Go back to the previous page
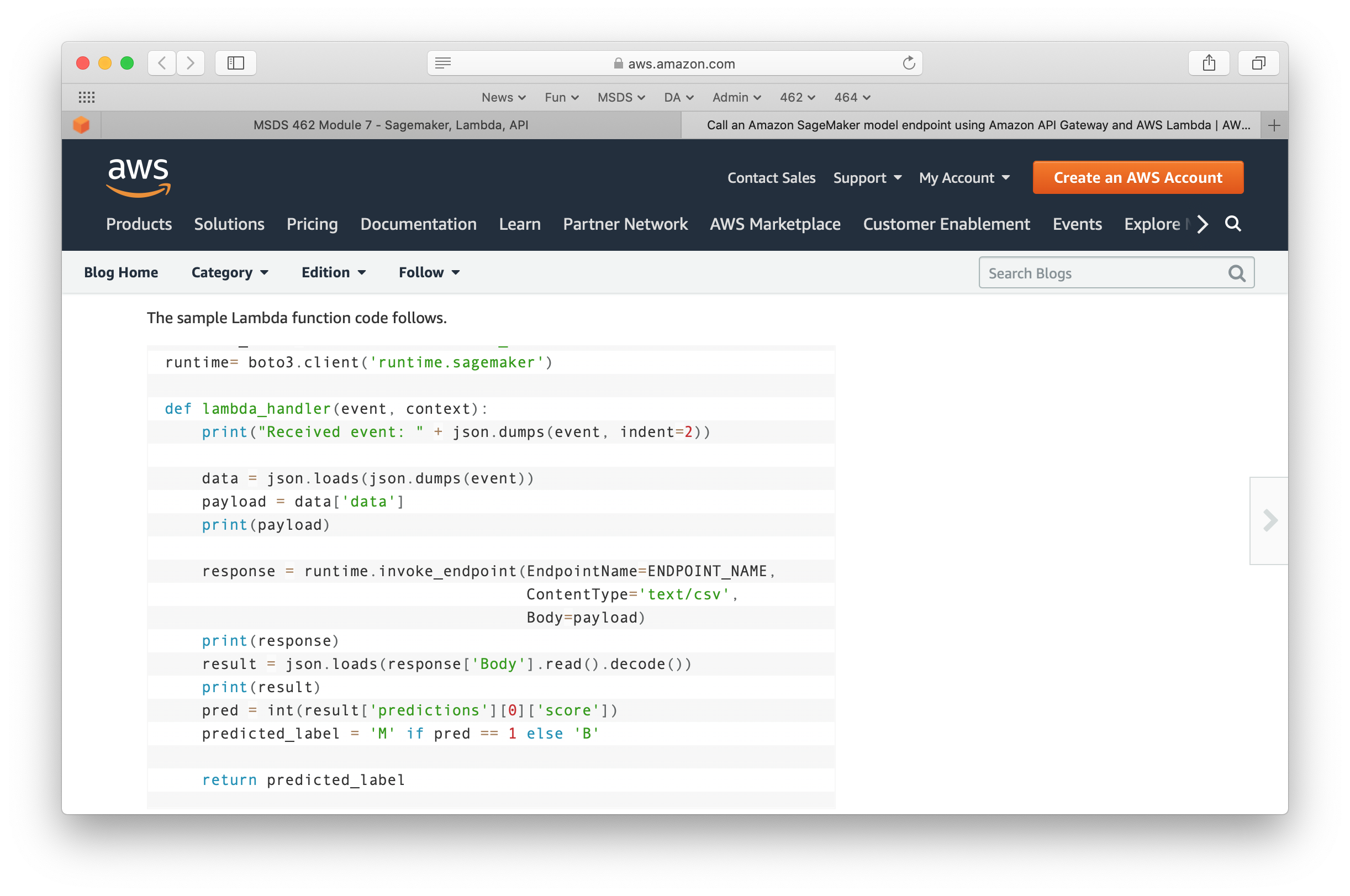The image size is (1350, 896). (162, 63)
